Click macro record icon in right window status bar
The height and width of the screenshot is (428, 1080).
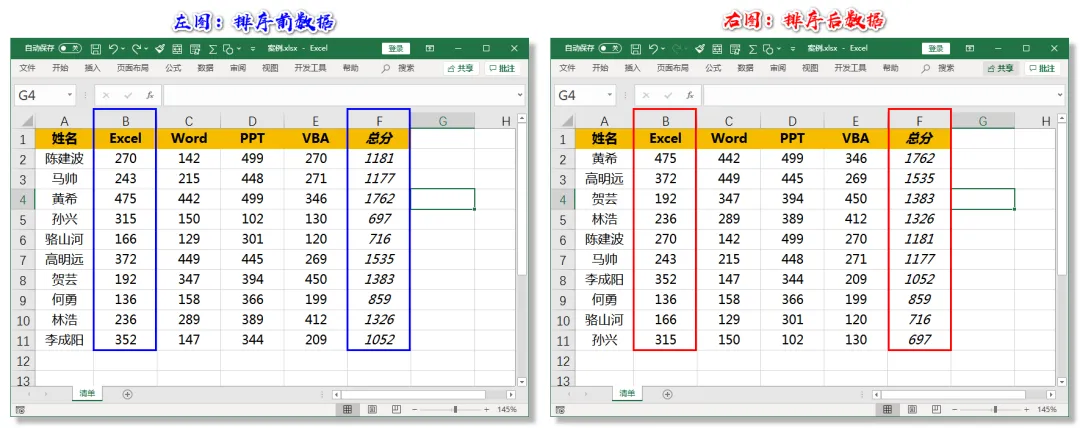coord(559,409)
